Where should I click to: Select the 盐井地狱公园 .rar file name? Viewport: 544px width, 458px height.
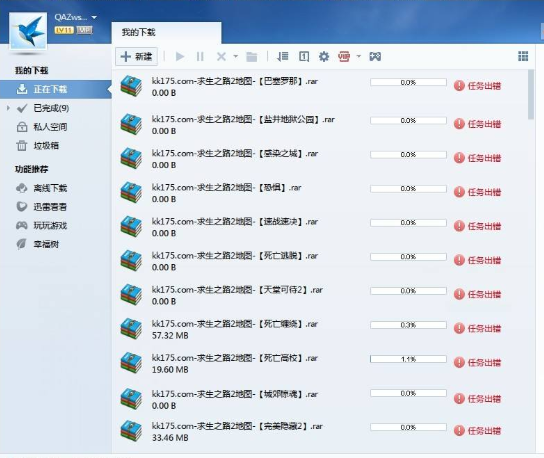click(x=243, y=119)
